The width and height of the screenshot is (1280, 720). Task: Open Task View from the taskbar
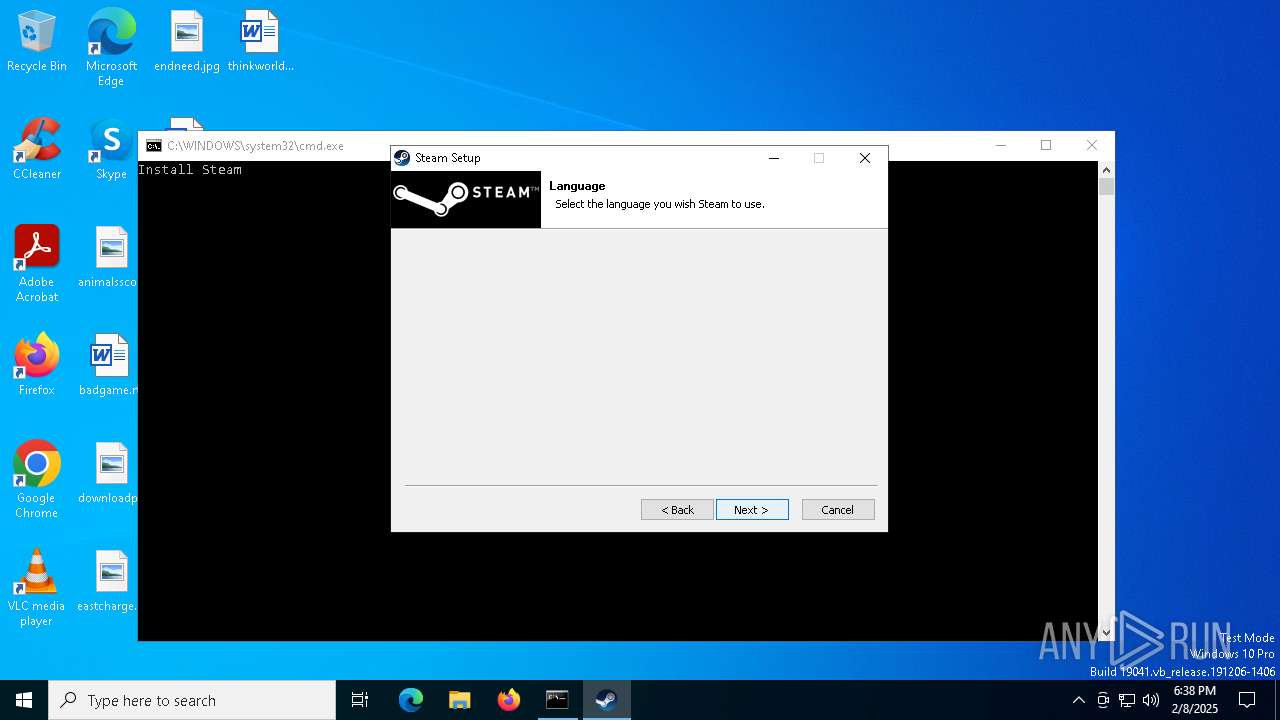click(360, 700)
